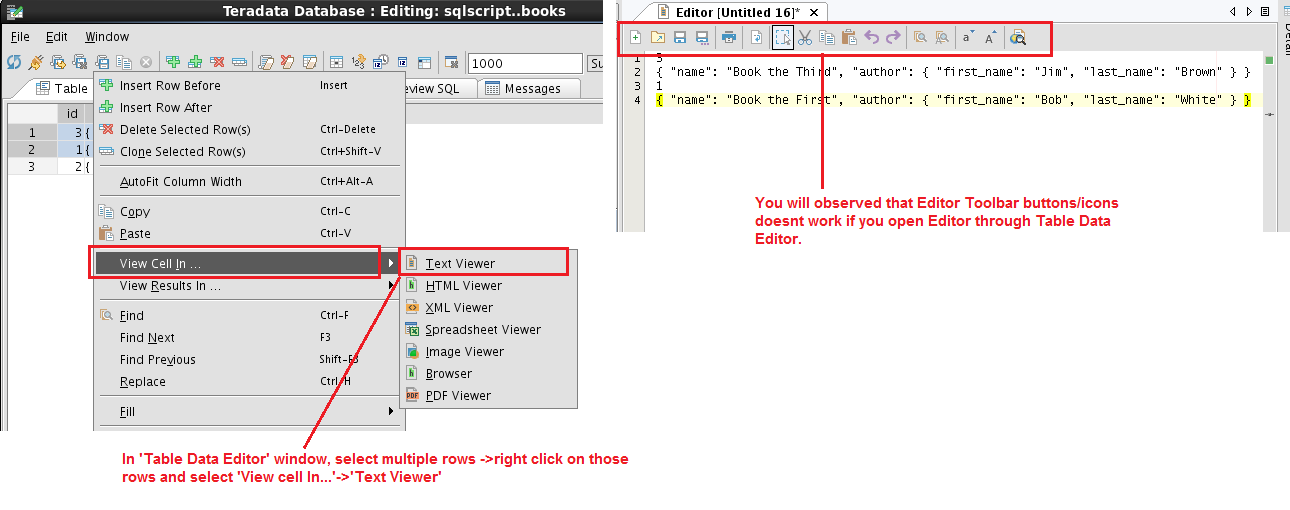Image resolution: width=1290 pixels, height=510 pixels.
Task: Open the File menu
Action: [x=20, y=37]
